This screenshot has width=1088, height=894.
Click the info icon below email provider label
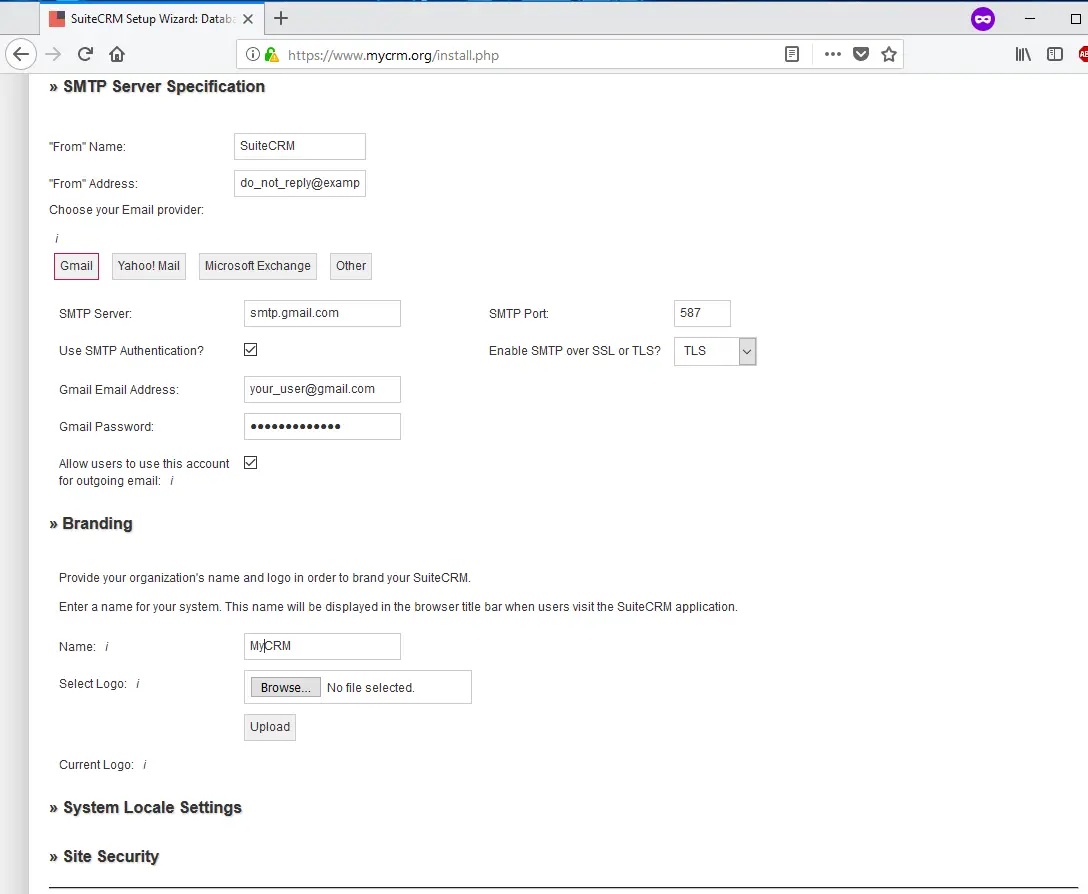57,239
